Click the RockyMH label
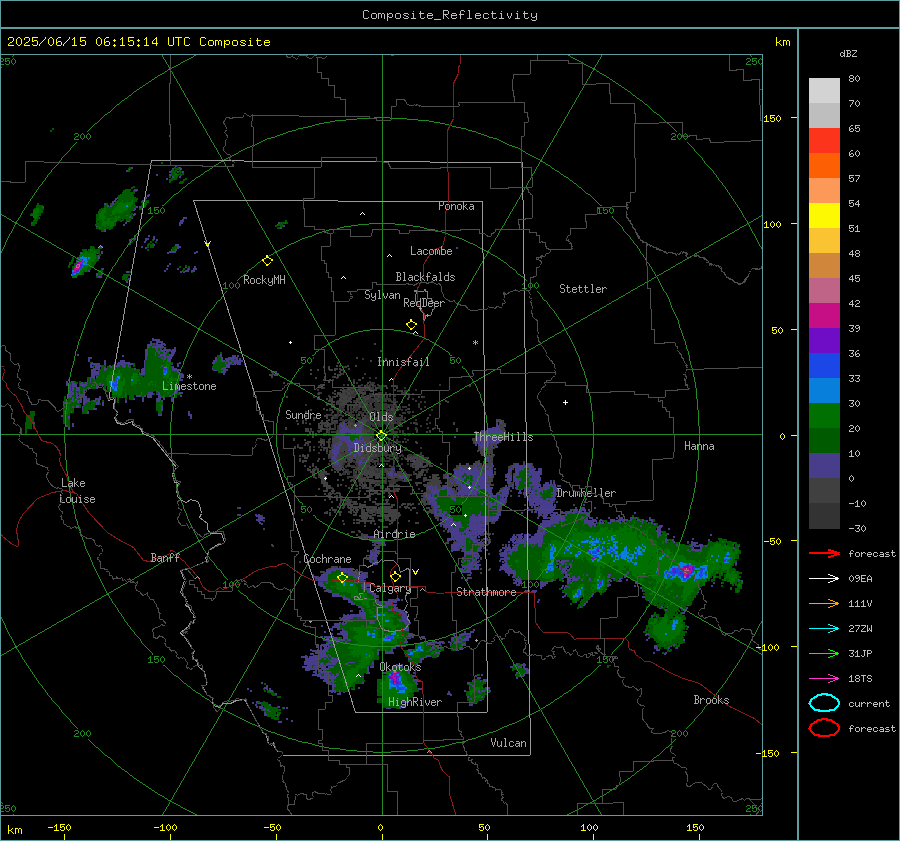Screen dimensions: 900x841 click(x=264, y=280)
